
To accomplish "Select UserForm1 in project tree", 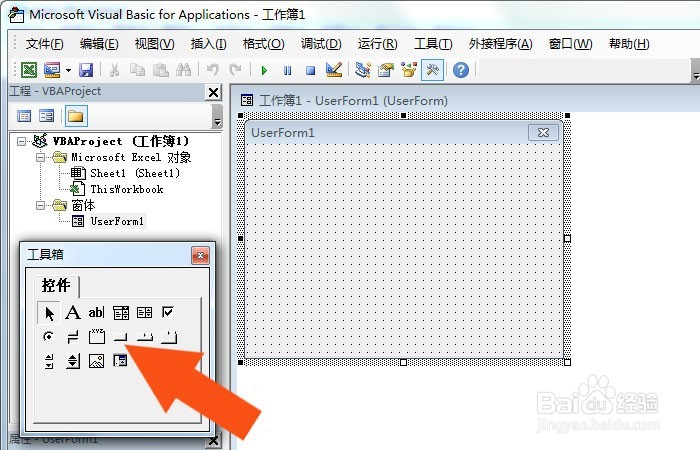I will pos(117,221).
